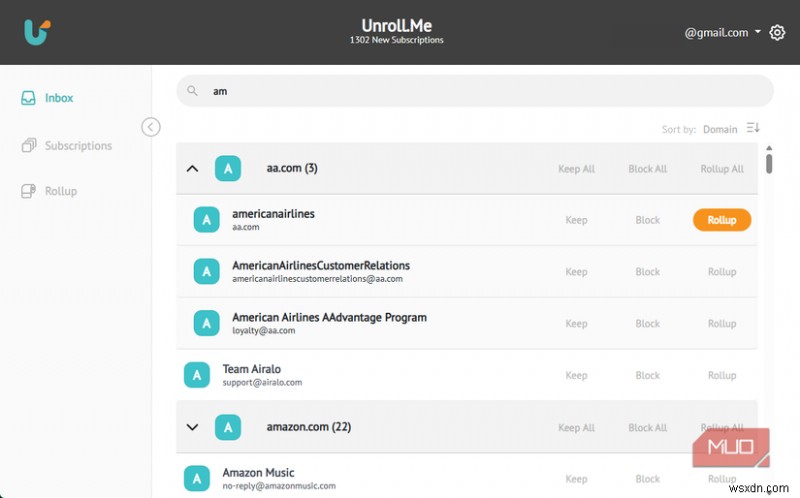
Task: Click Keep for americanairlines
Action: tap(577, 220)
